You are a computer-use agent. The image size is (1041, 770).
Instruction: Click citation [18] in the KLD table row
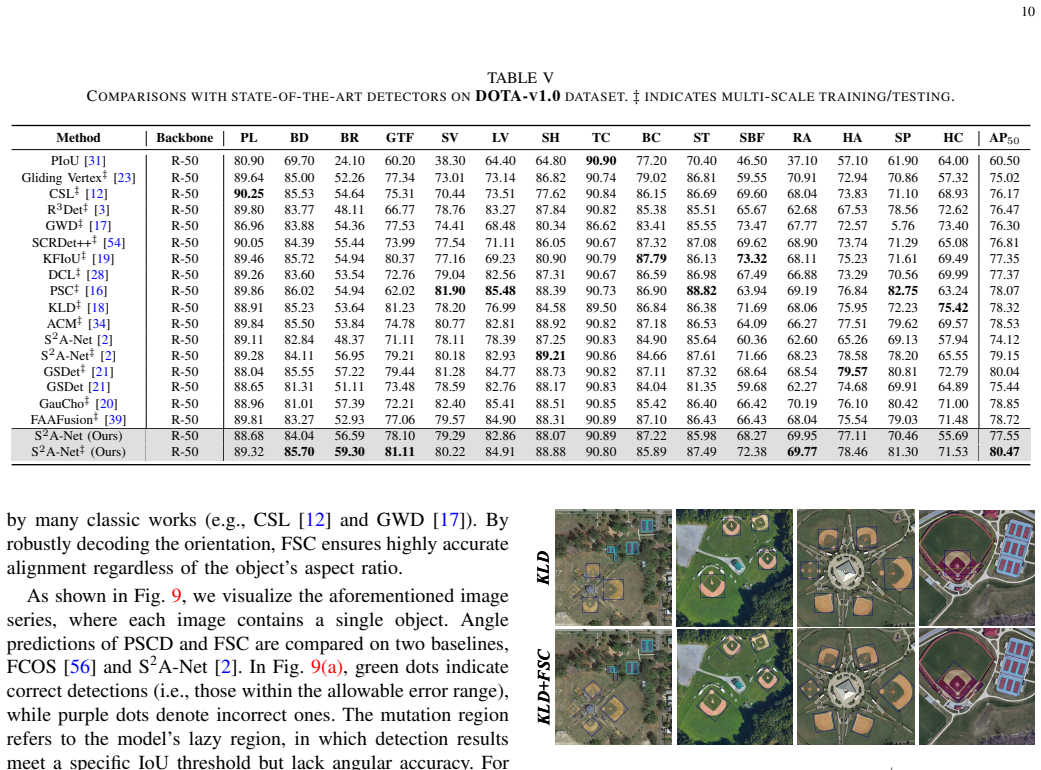tap(98, 307)
